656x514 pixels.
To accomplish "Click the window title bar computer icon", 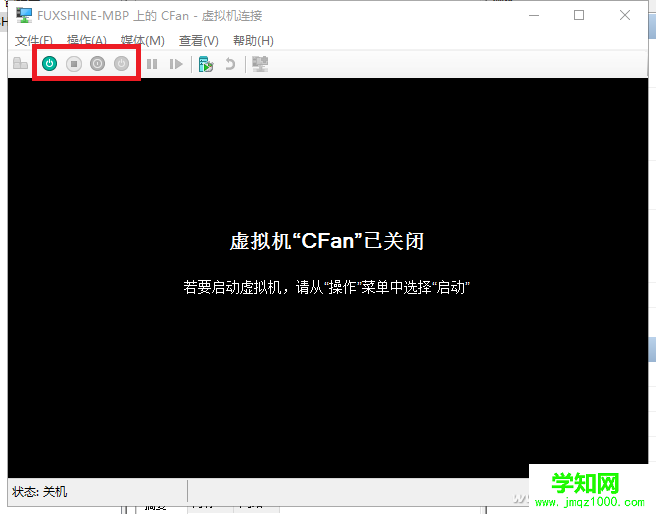I will pos(24,15).
